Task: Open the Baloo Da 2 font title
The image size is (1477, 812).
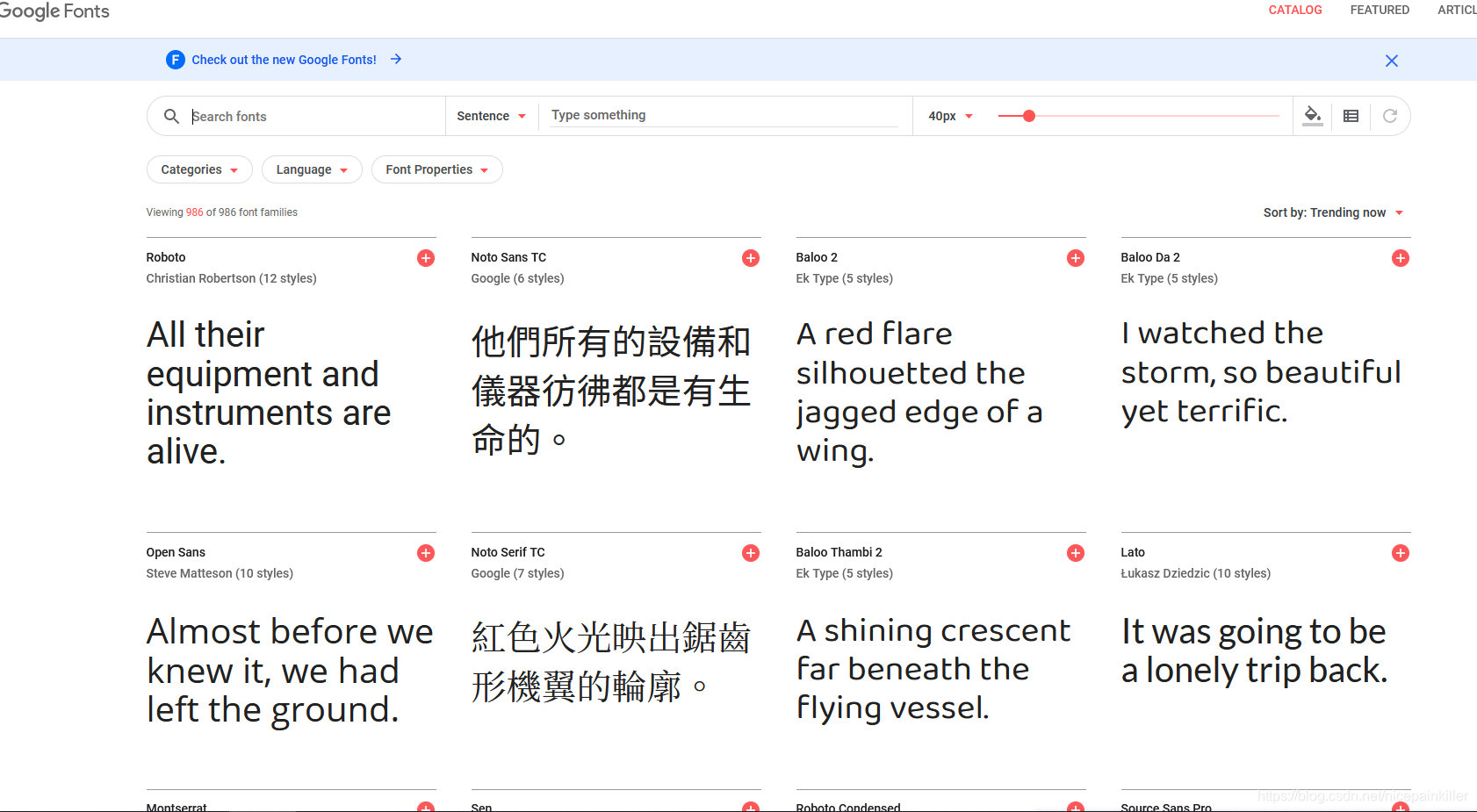Action: pos(1150,257)
